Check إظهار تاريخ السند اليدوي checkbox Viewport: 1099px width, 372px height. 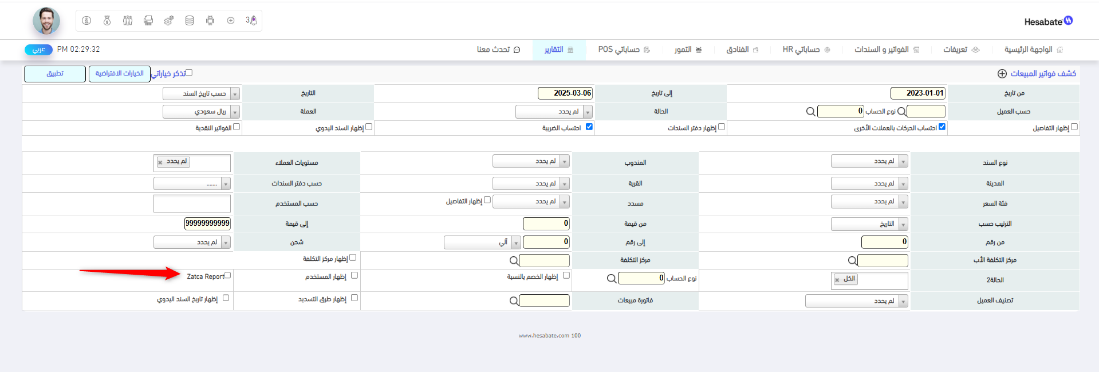point(226,297)
